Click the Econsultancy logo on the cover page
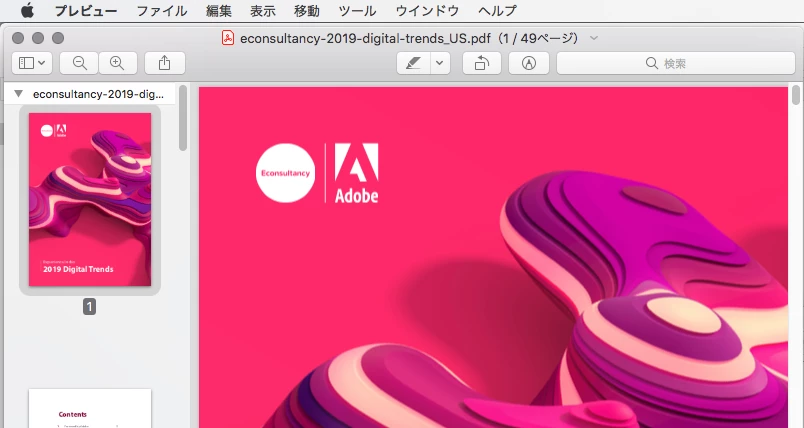This screenshot has width=804, height=428. 286,173
